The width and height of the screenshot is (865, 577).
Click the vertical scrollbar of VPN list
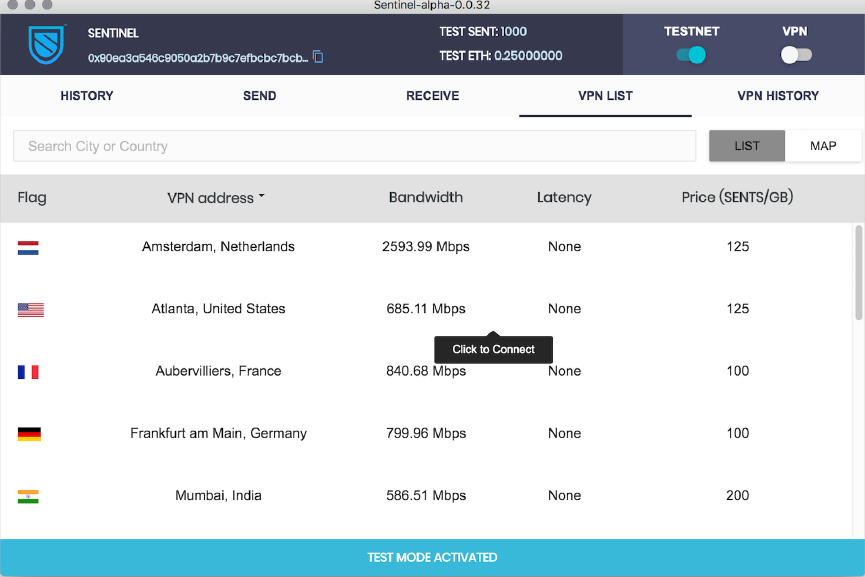point(858,273)
